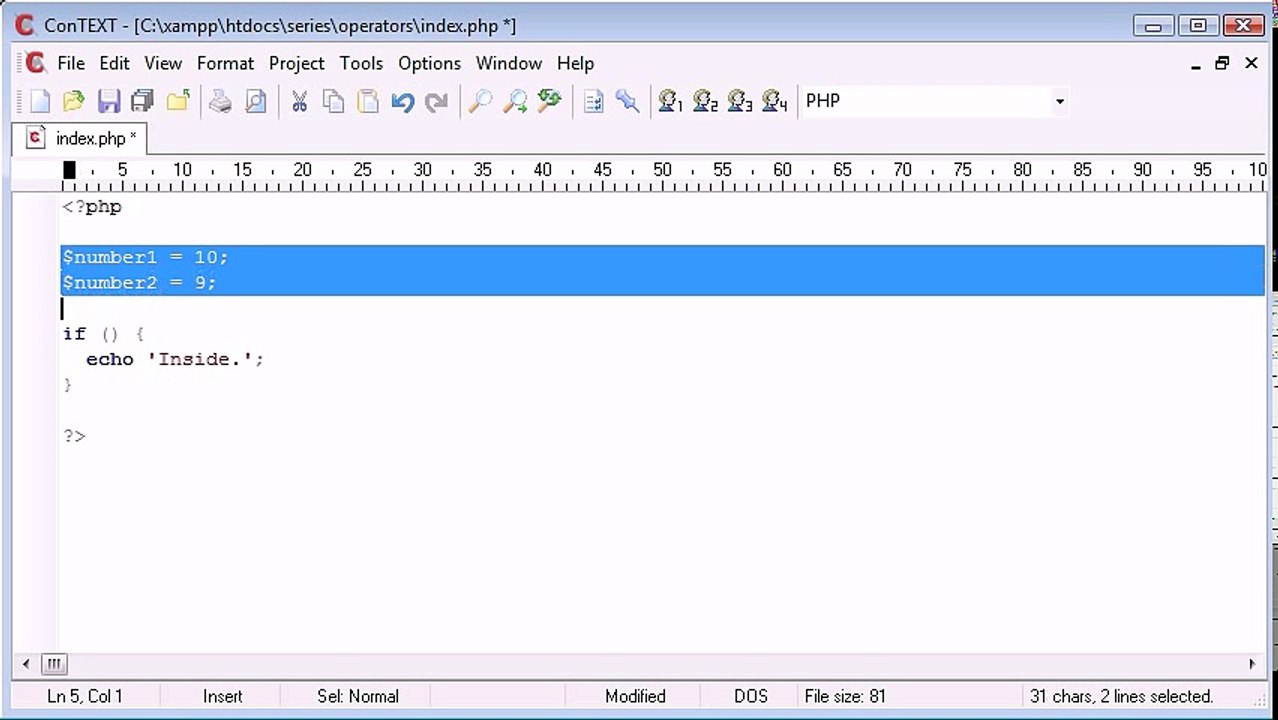Open the File menu

click(71, 63)
